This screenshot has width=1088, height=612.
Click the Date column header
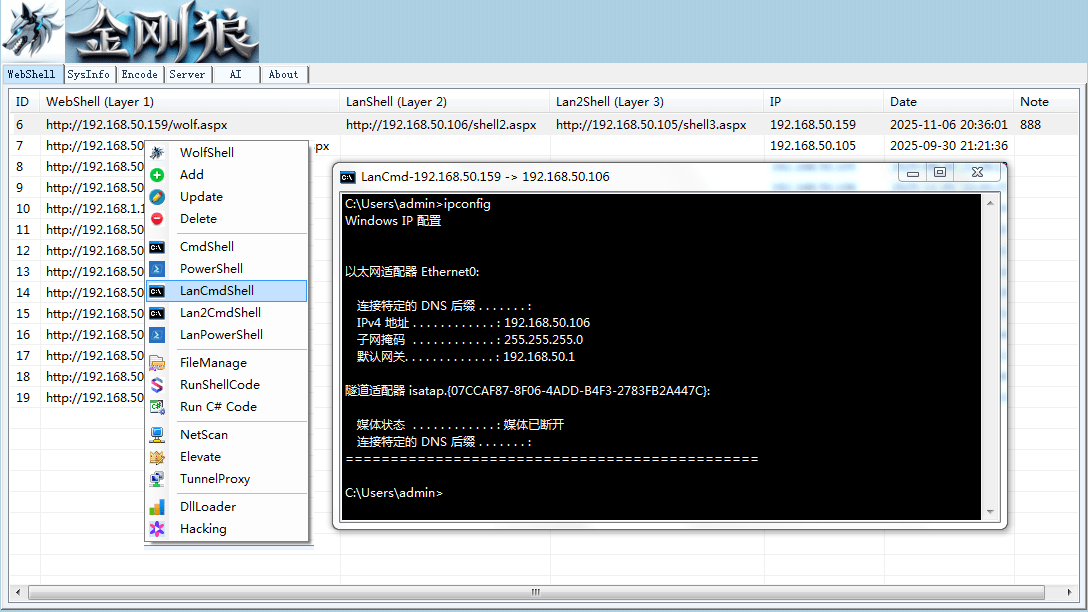tap(949, 102)
